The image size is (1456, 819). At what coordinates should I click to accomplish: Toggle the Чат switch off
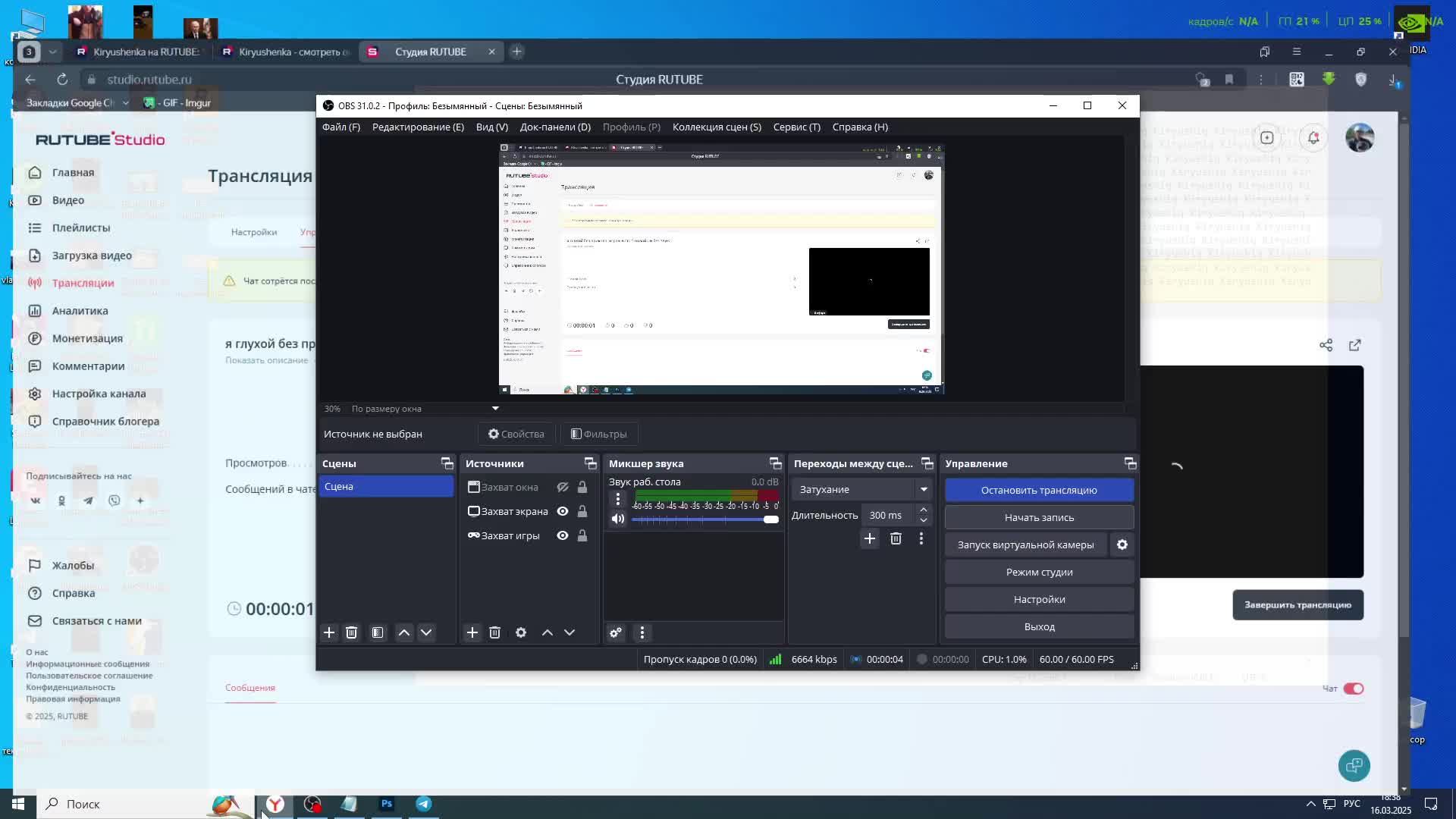[x=1354, y=689]
